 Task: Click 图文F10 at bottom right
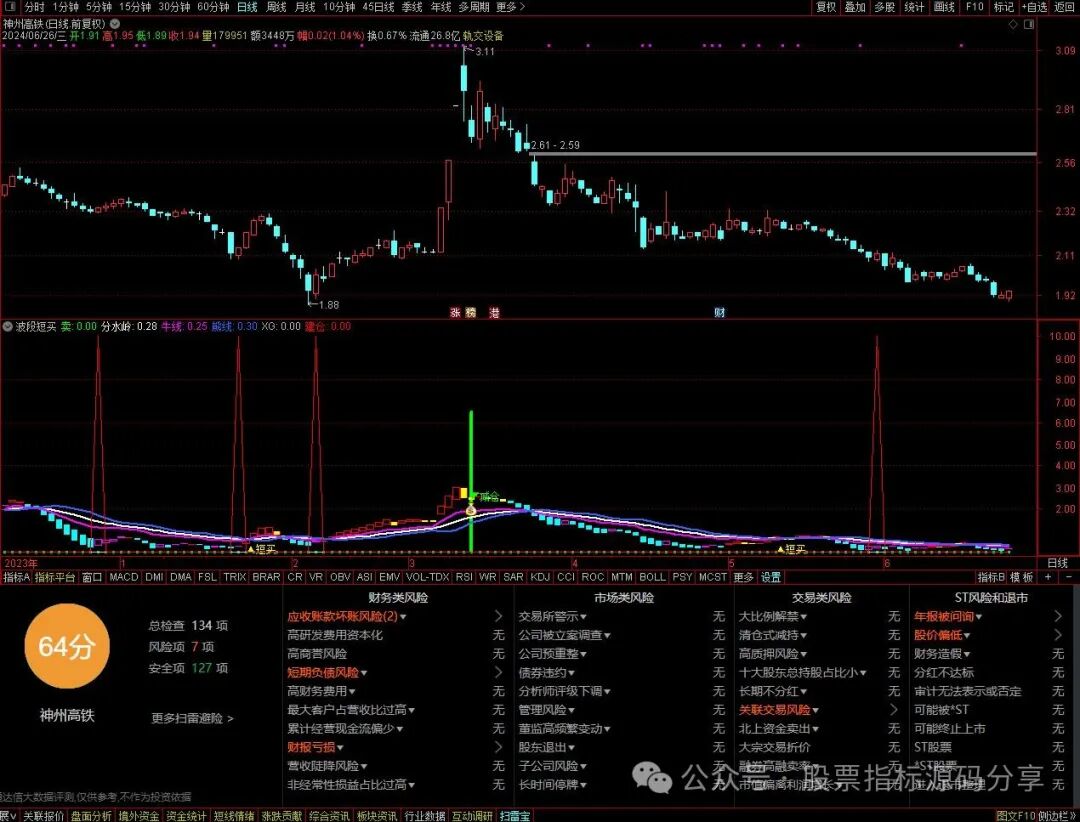click(1016, 816)
